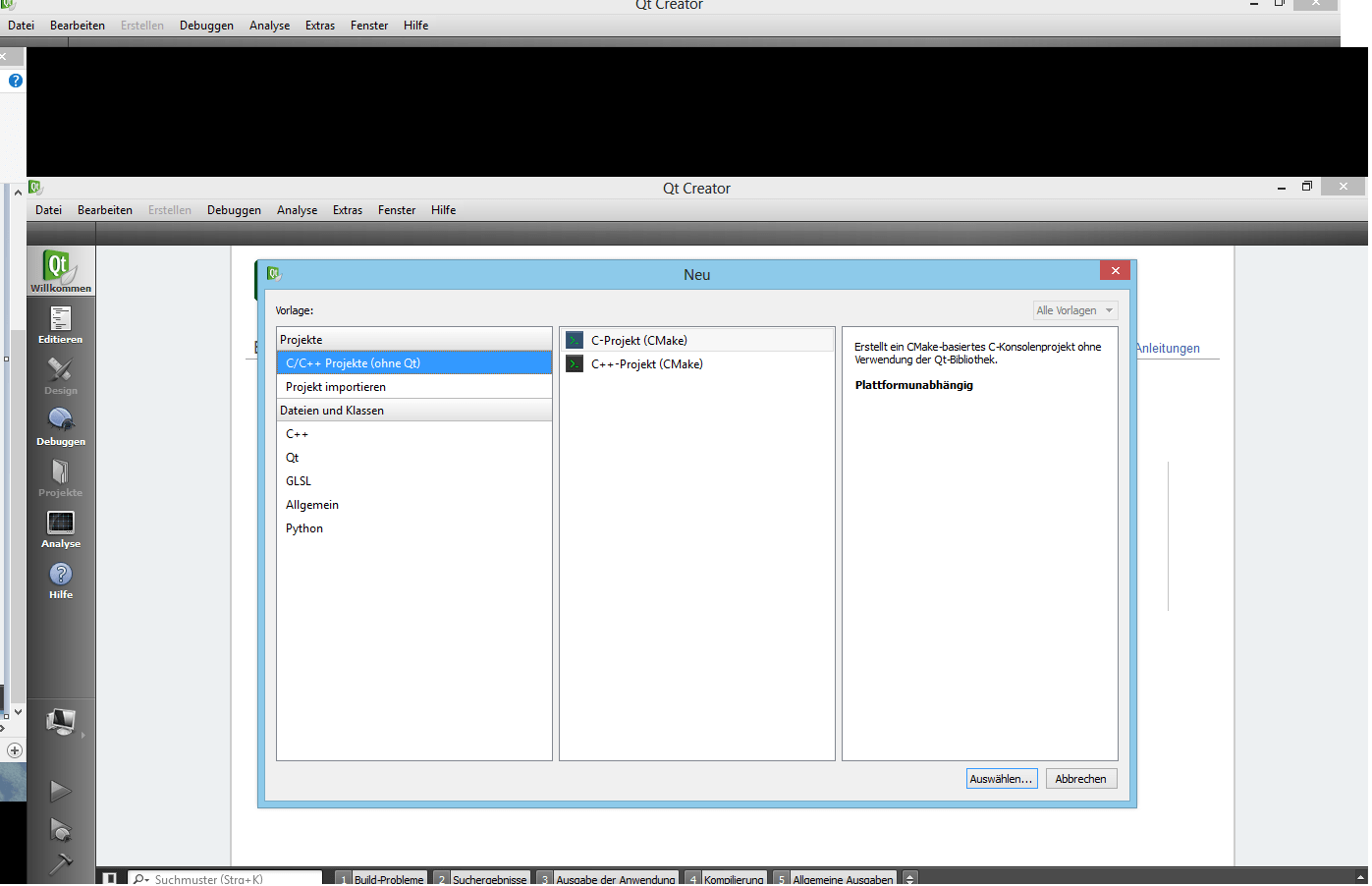The width and height of the screenshot is (1372, 886).
Task: Select the Qt category under Dateien und Klassen
Action: coord(414,458)
